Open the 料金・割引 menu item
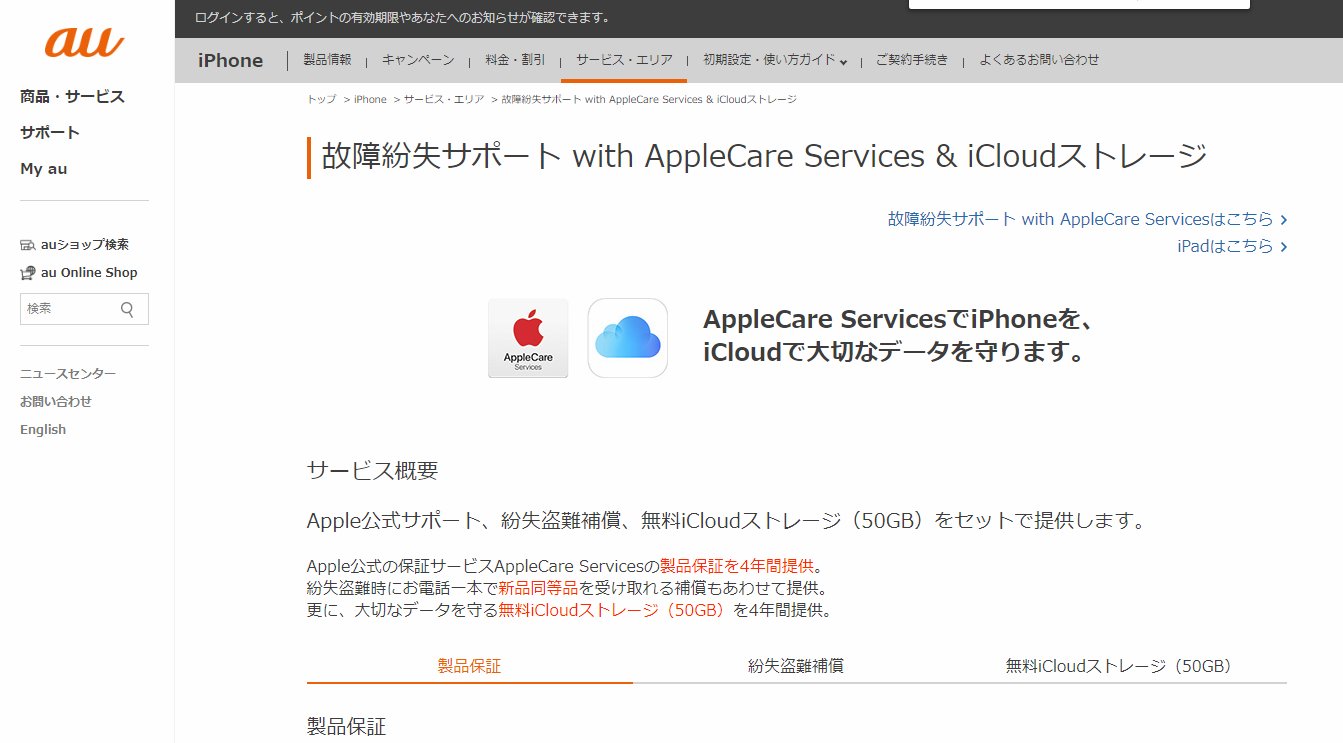 tap(515, 60)
